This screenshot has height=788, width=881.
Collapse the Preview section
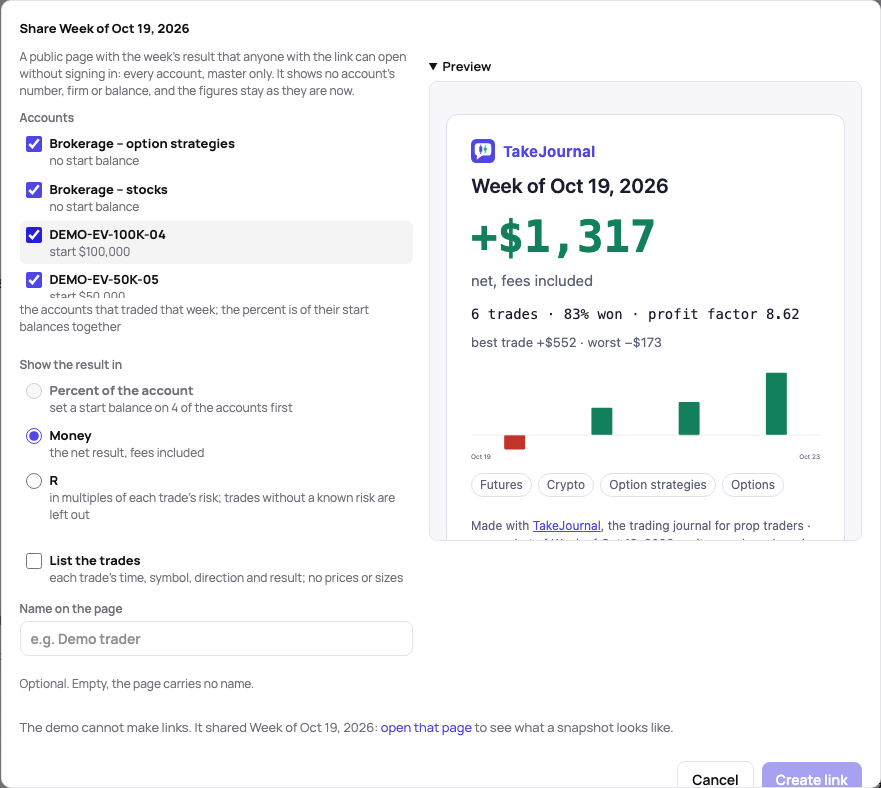(x=460, y=66)
